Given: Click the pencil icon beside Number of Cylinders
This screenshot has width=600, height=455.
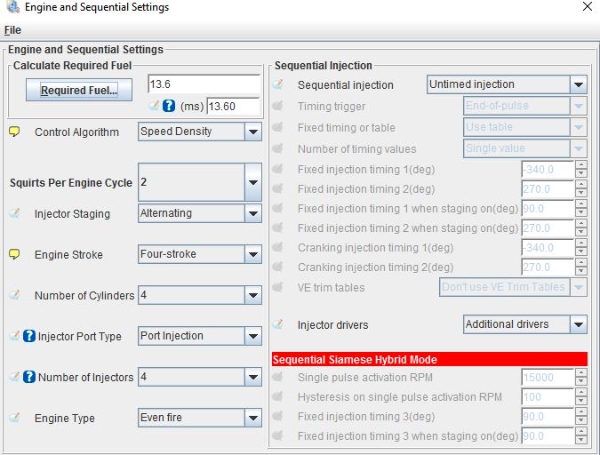Looking at the screenshot, I should click(x=15, y=295).
